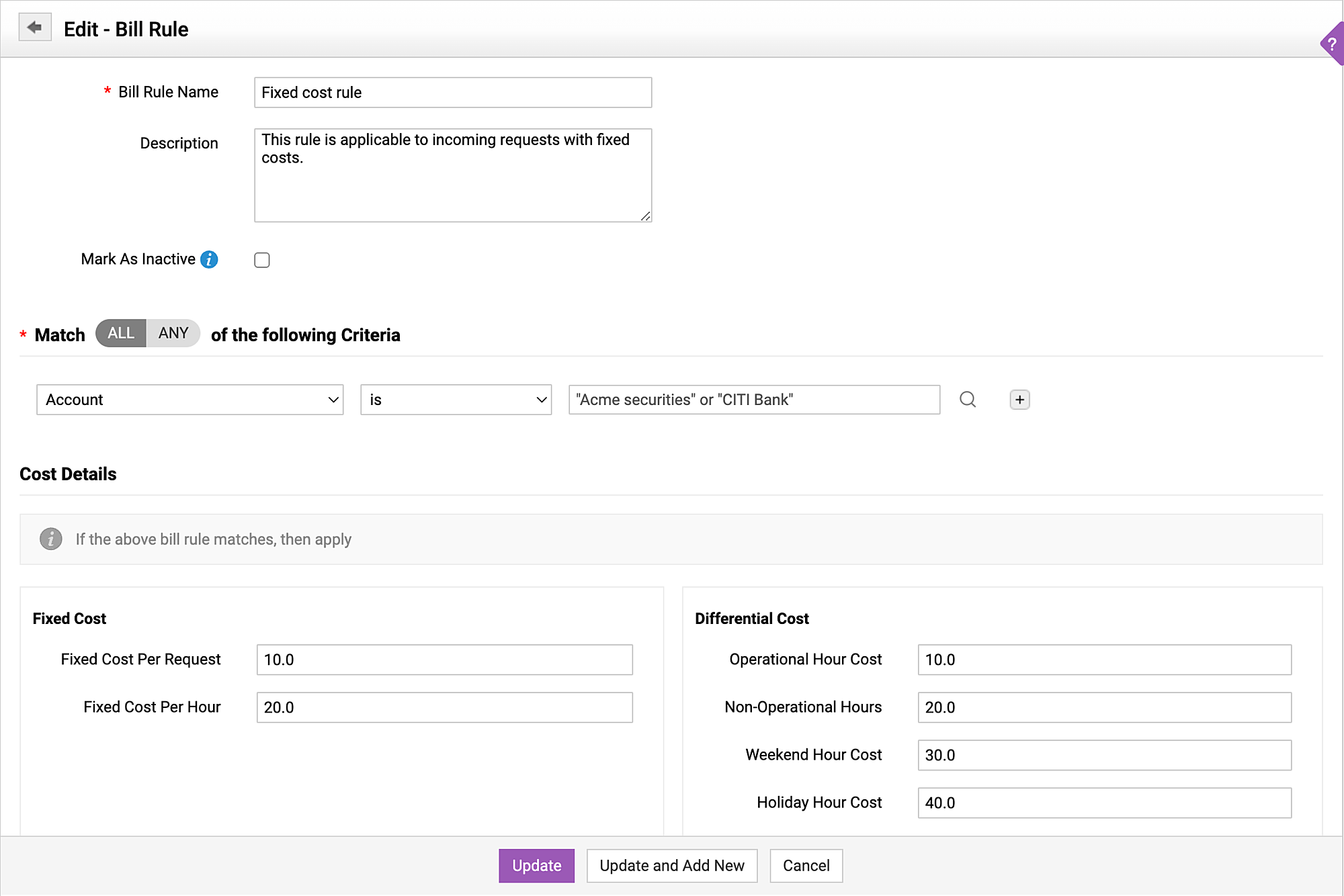Click Fixed Cost Per Request field
Screen dimensions: 1344x896
444,660
